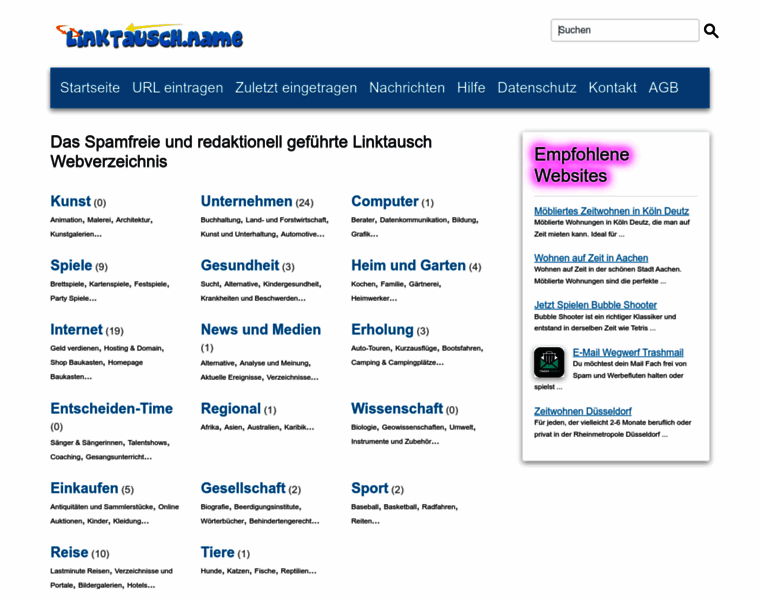
Task: Open the Einkaufen category
Action: [x=84, y=488]
